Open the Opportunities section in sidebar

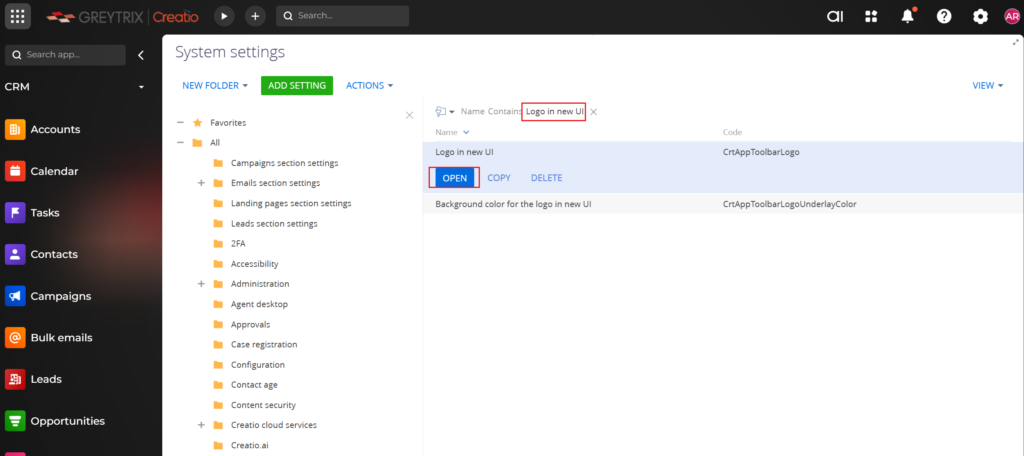click(67, 421)
